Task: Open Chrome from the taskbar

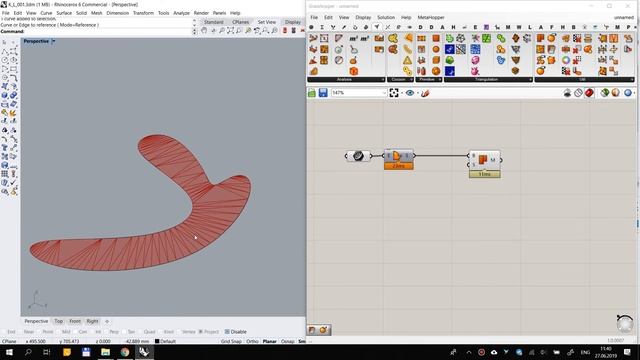Action: point(125,352)
